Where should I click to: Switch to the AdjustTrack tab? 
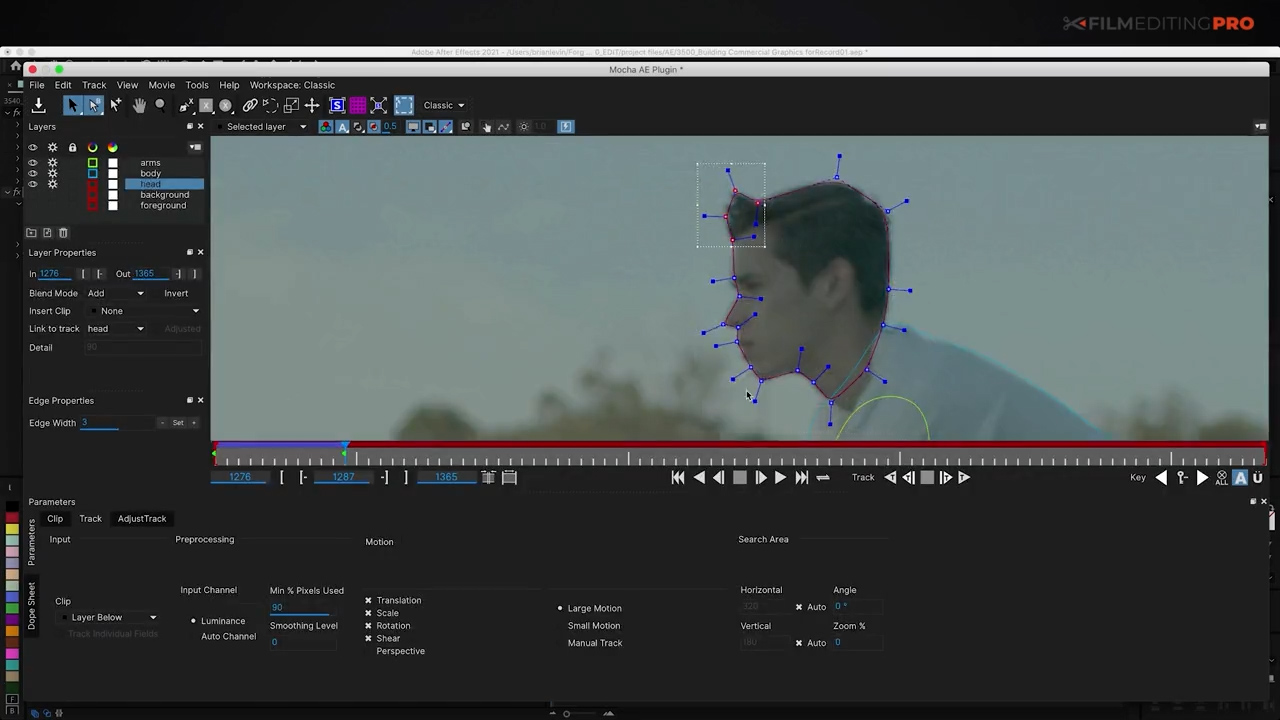pyautogui.click(x=141, y=518)
